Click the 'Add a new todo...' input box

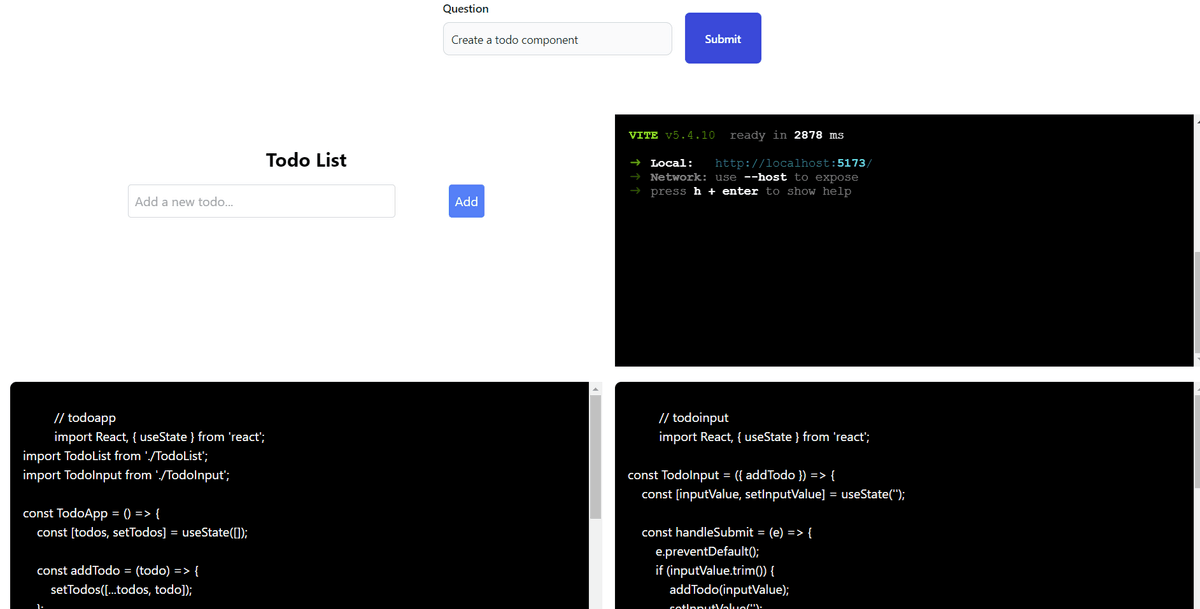(261, 201)
